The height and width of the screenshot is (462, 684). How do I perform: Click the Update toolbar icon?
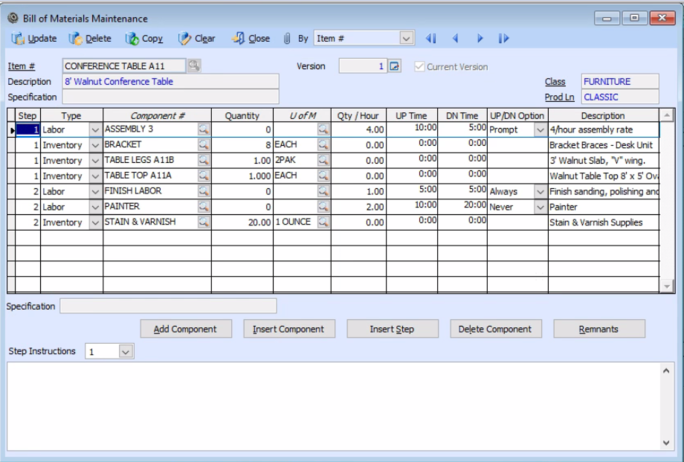pyautogui.click(x=18, y=39)
